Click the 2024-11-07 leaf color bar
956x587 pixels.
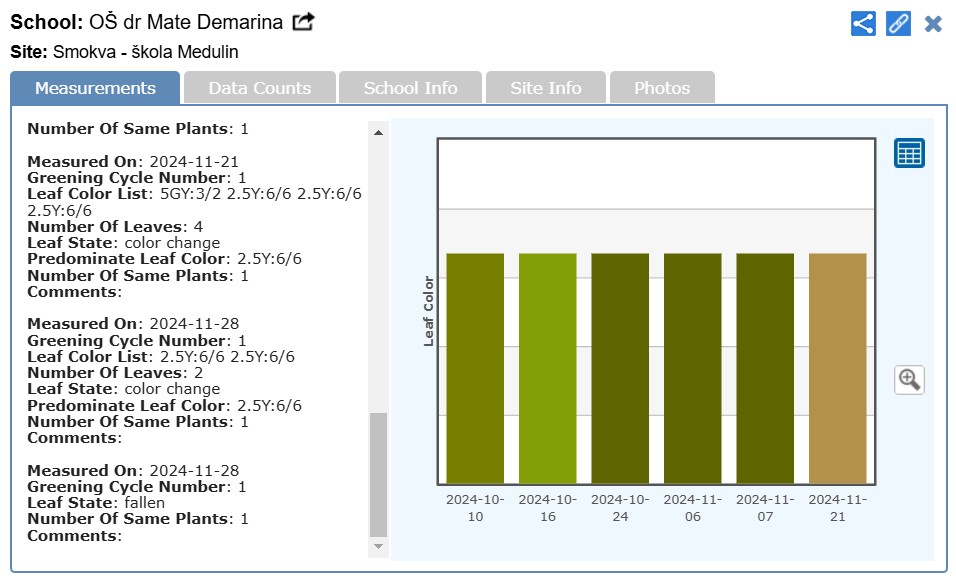pyautogui.click(x=765, y=368)
